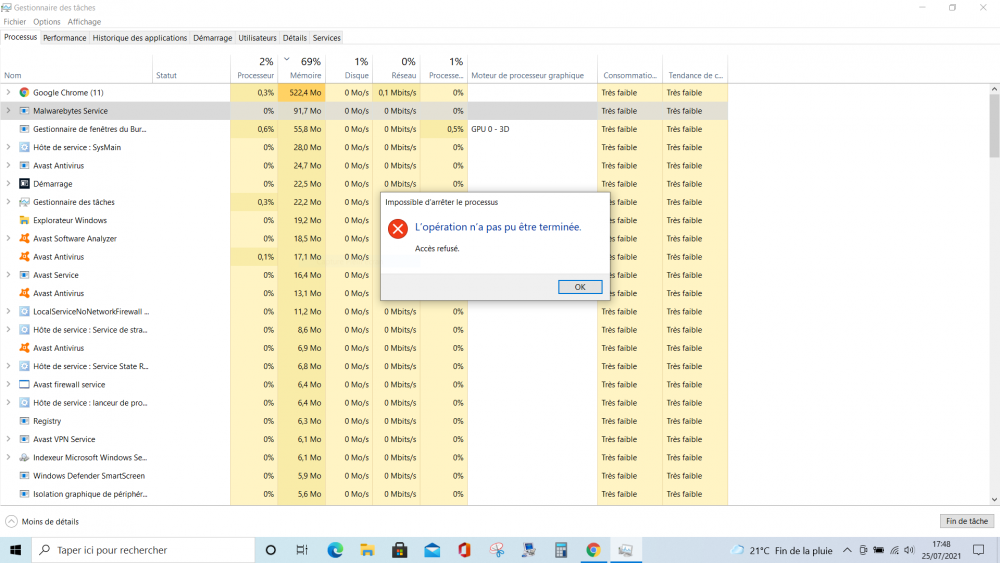Click the Explorateur Windows folder icon

click(x=25, y=220)
